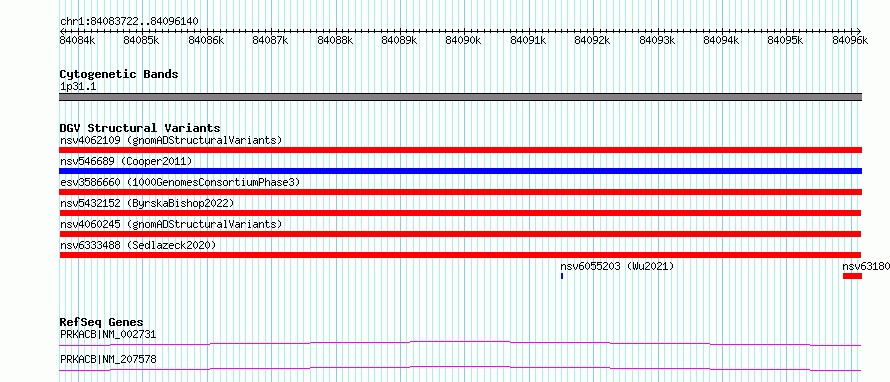Open nsv5432152 ByrskaBishop2022 variant label

coord(147,203)
